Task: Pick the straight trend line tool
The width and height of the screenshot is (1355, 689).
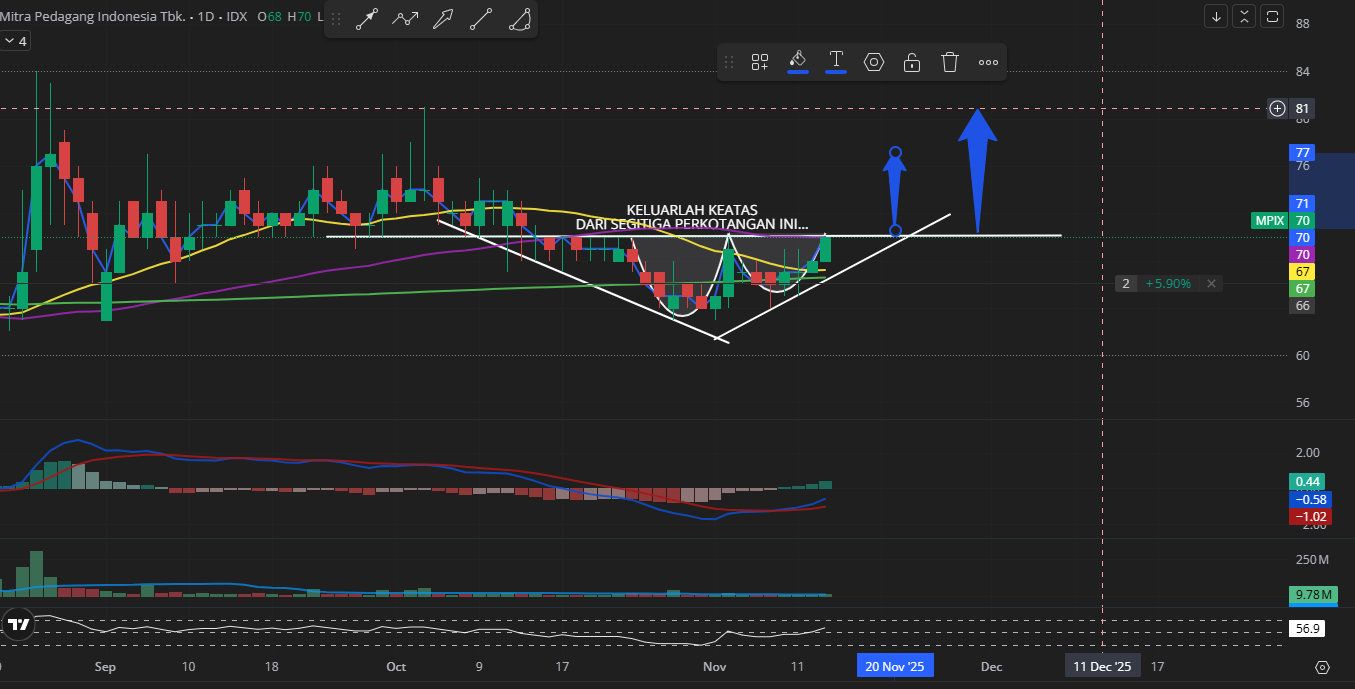Action: (481, 19)
